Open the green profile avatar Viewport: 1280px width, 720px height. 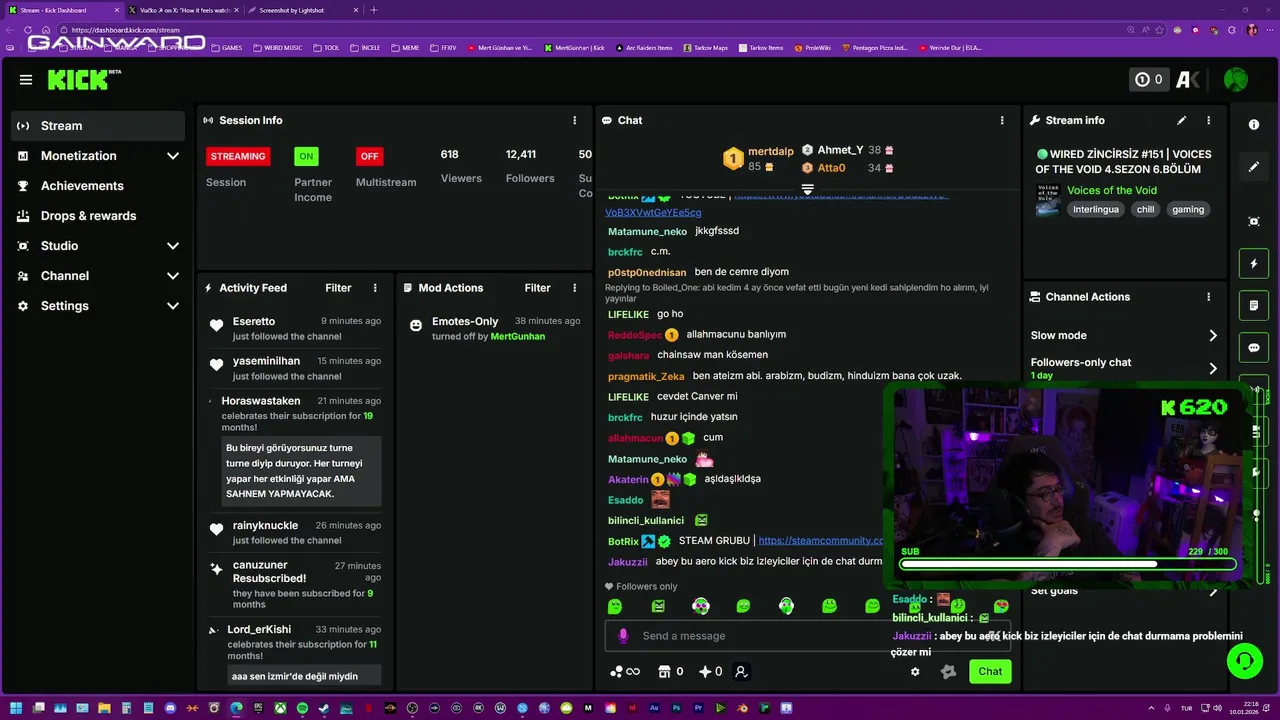(x=1236, y=80)
